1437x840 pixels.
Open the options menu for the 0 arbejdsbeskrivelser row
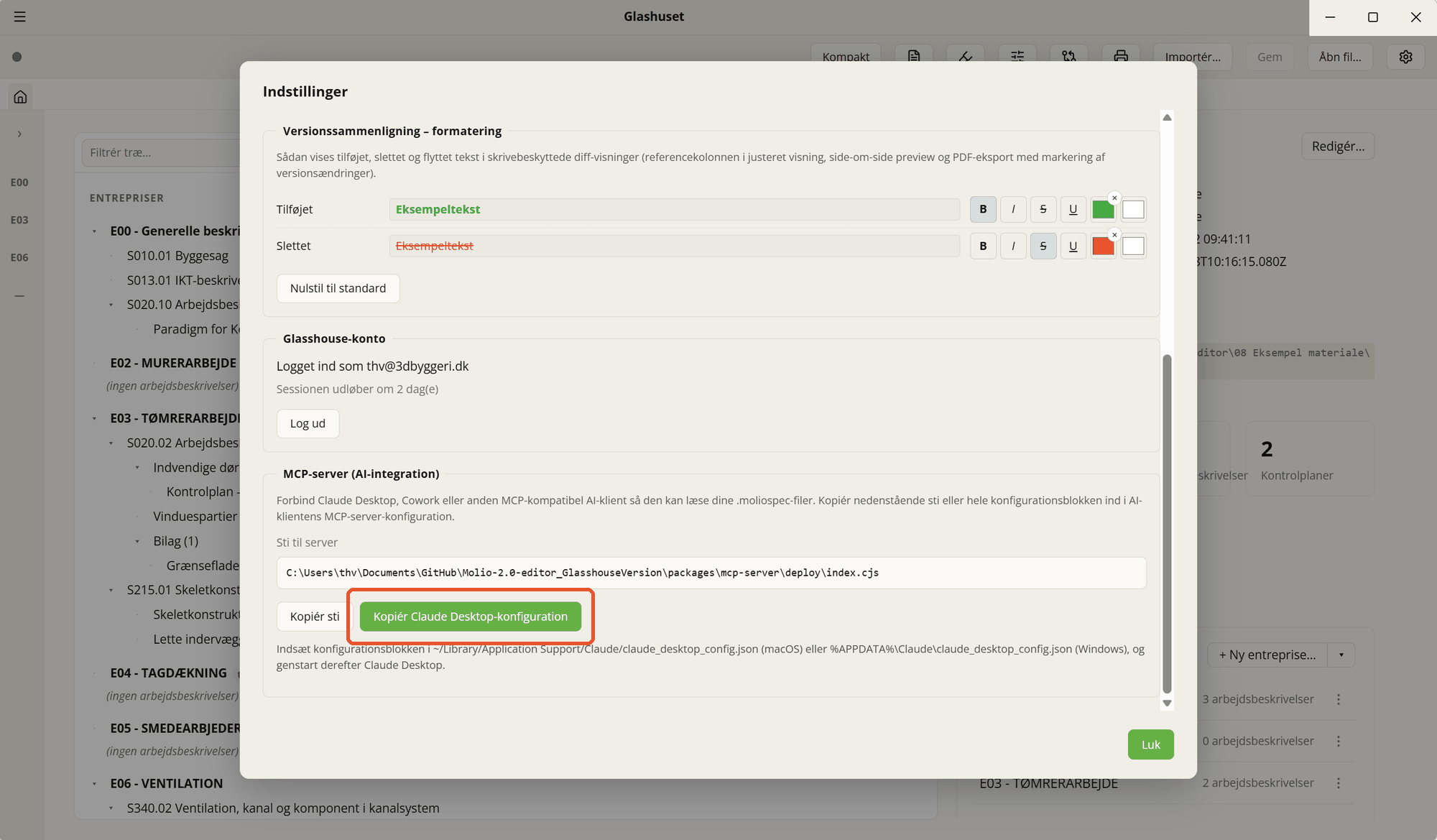1339,741
